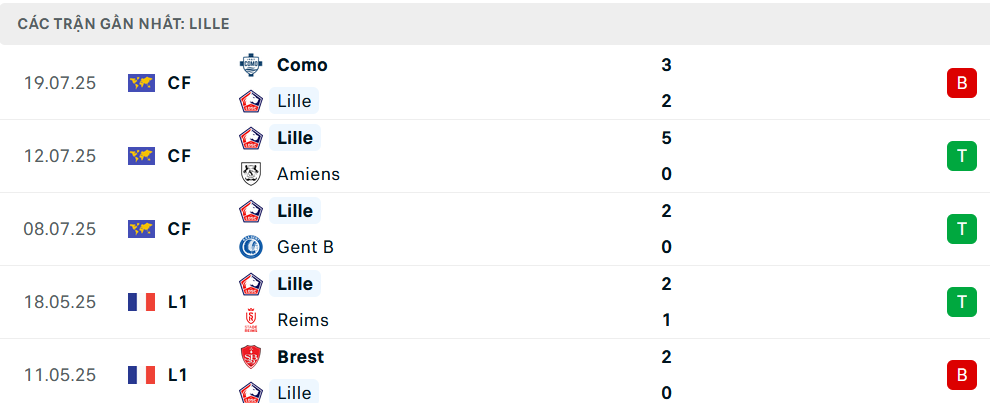This screenshot has width=990, height=403.
Task: Click the Gent B club logo
Action: [x=251, y=246]
